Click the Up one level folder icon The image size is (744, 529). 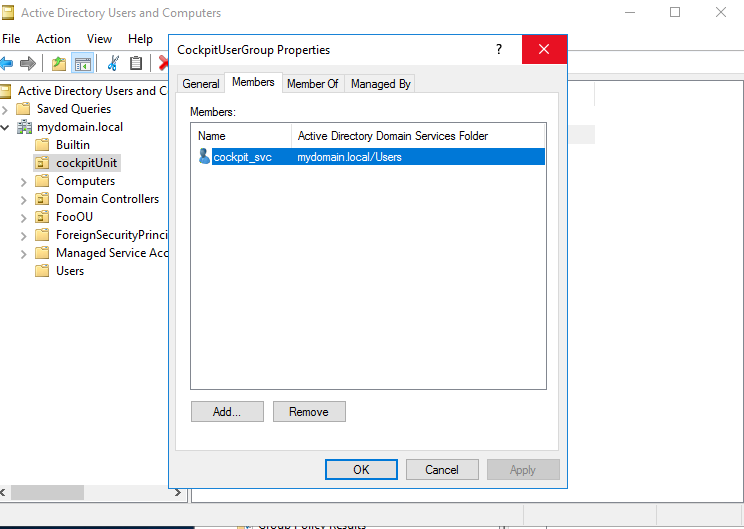pos(59,63)
